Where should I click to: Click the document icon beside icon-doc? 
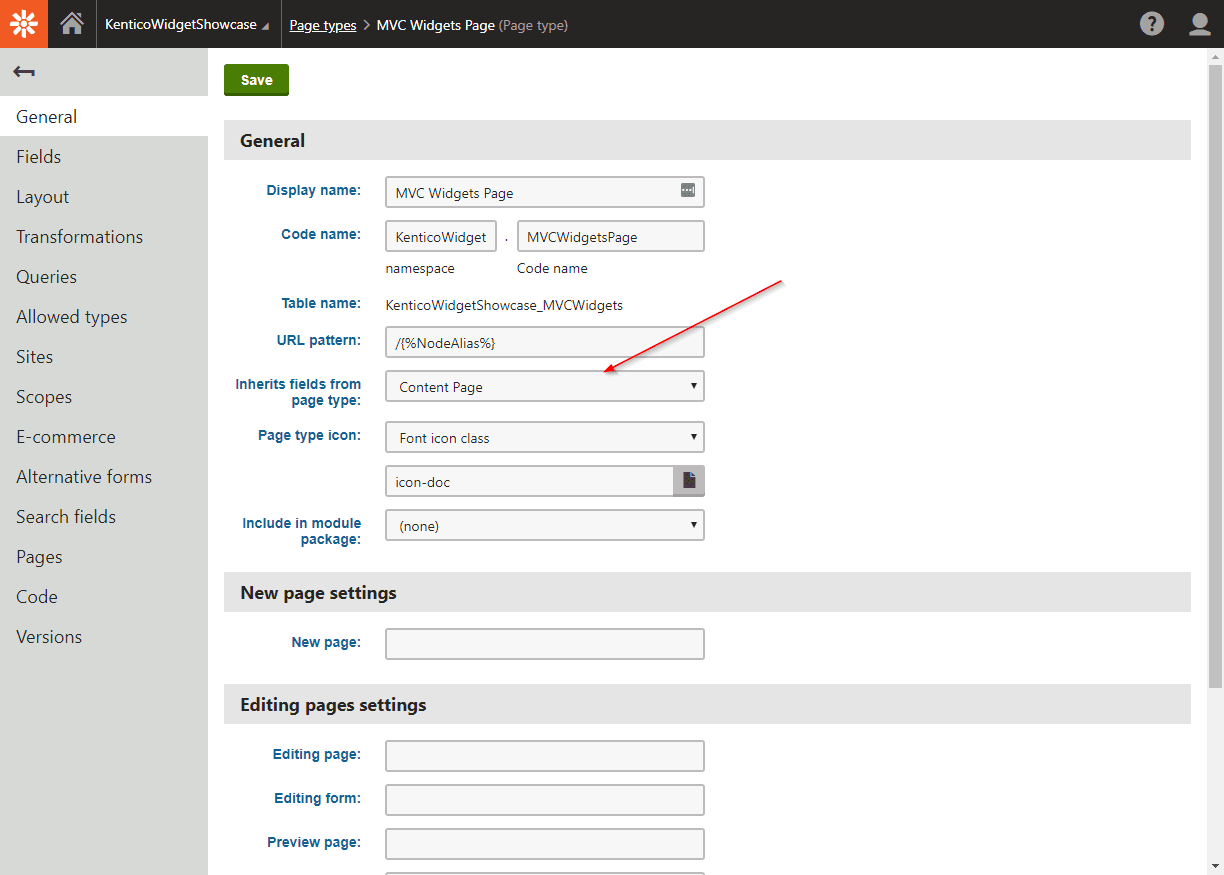689,481
